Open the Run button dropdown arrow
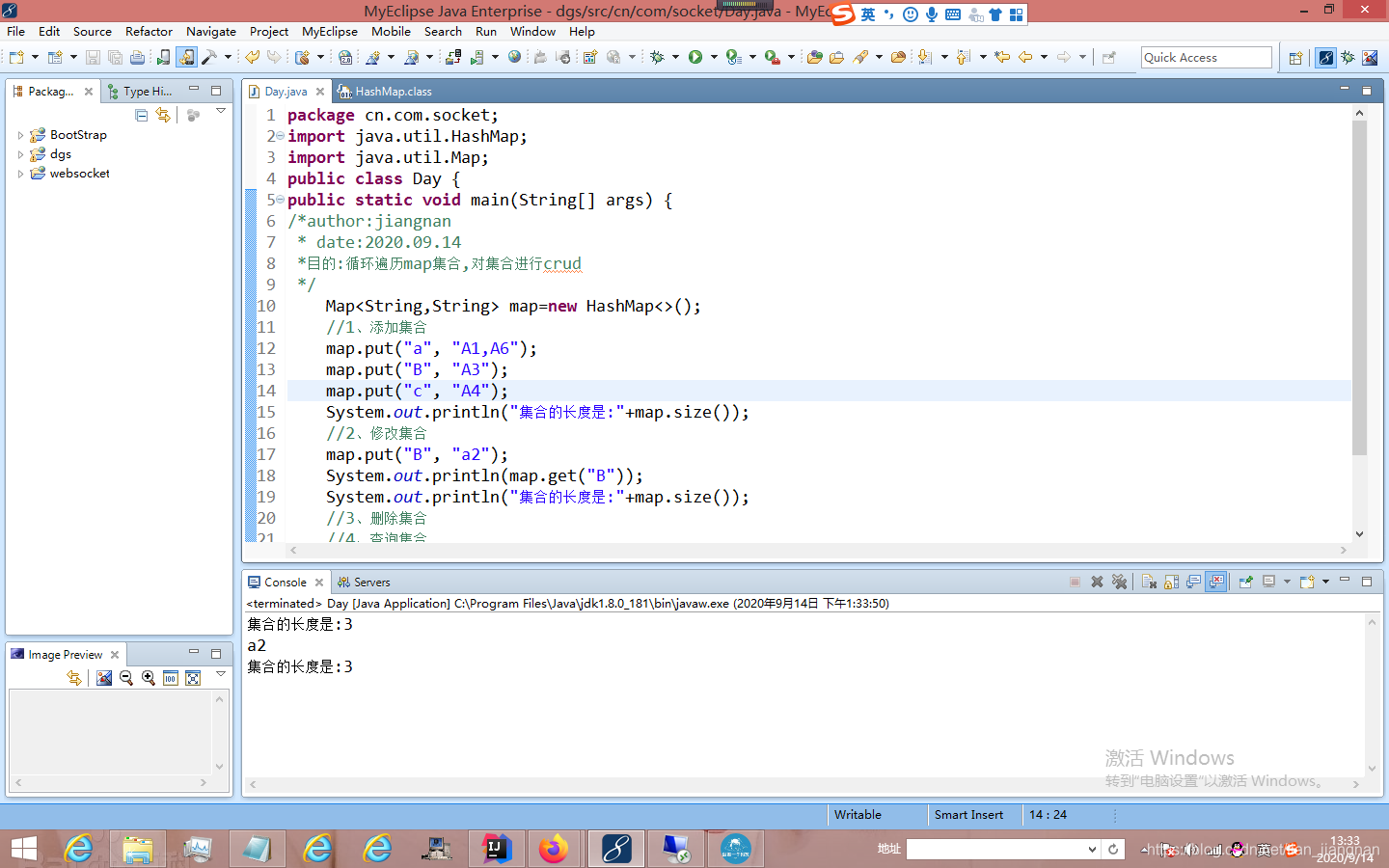 pyautogui.click(x=714, y=57)
